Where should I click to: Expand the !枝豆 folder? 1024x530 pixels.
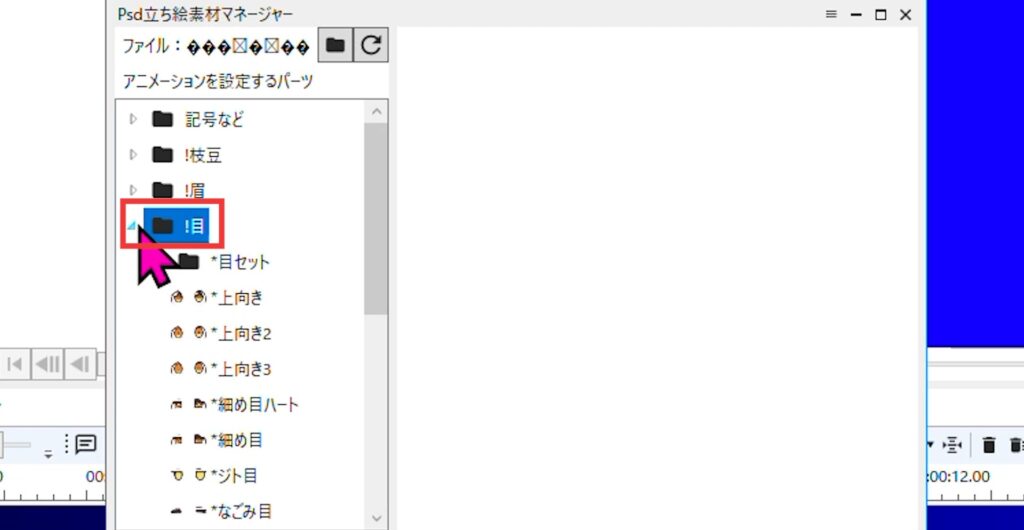[134, 155]
